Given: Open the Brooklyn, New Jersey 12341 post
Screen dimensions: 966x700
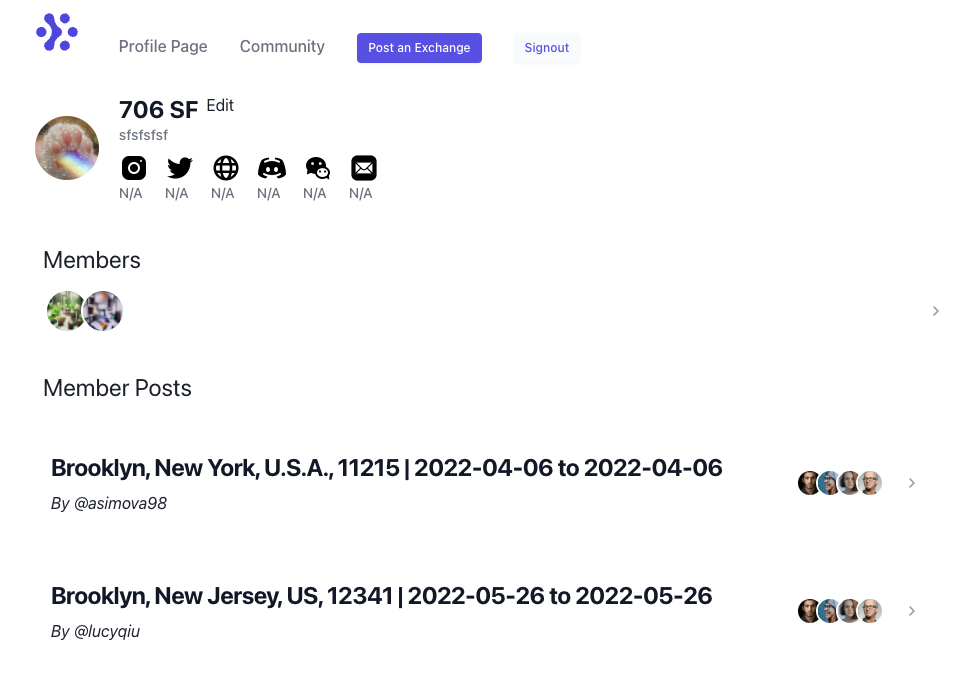Looking at the screenshot, I should [381, 596].
